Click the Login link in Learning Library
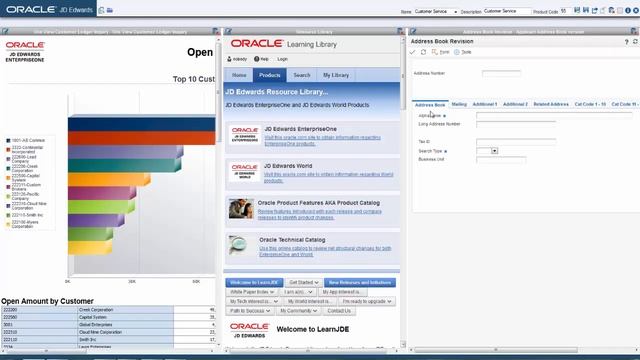The width and height of the screenshot is (640, 360). (282, 59)
